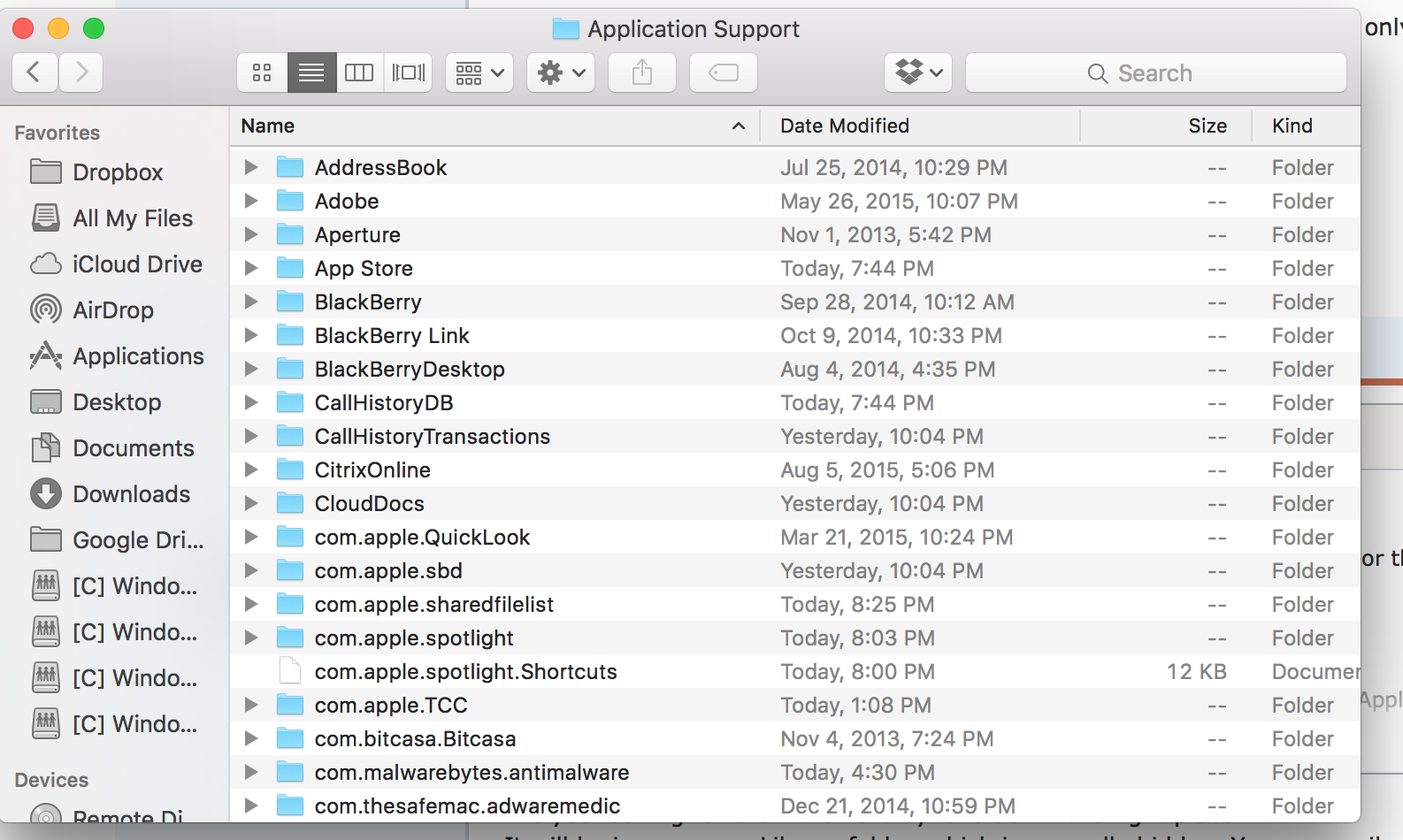Click the Application Support title folder icon

[566, 29]
